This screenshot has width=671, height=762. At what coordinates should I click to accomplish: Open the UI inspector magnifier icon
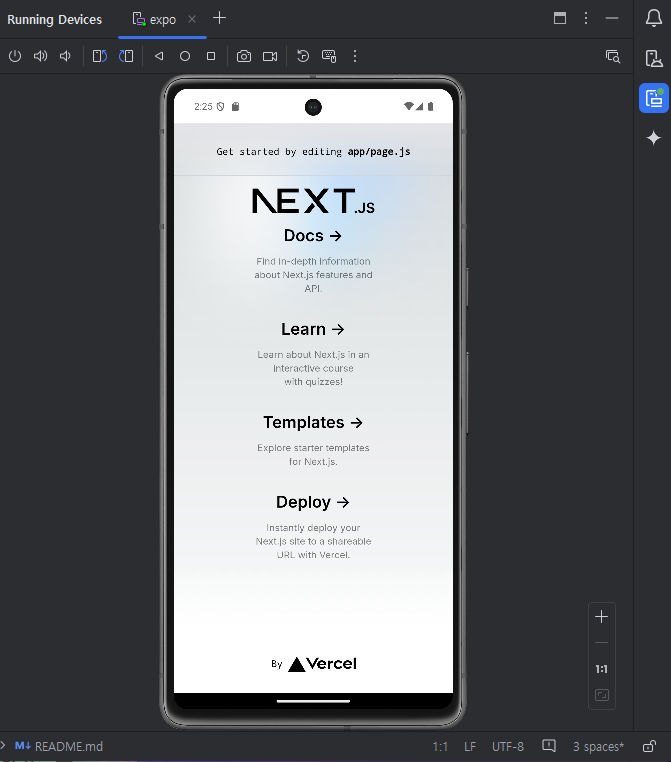pos(613,56)
